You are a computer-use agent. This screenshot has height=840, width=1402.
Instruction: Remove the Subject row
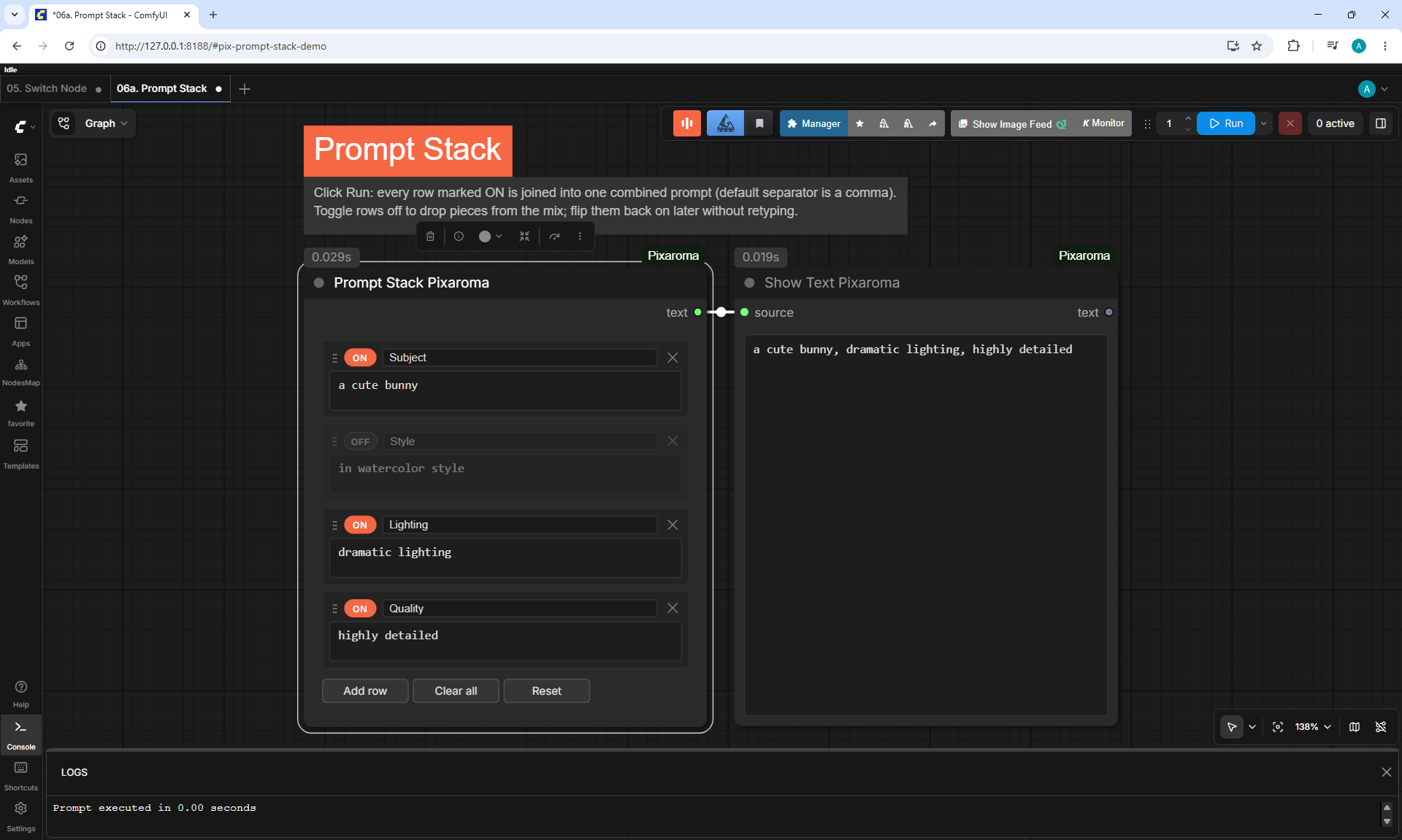coord(673,358)
